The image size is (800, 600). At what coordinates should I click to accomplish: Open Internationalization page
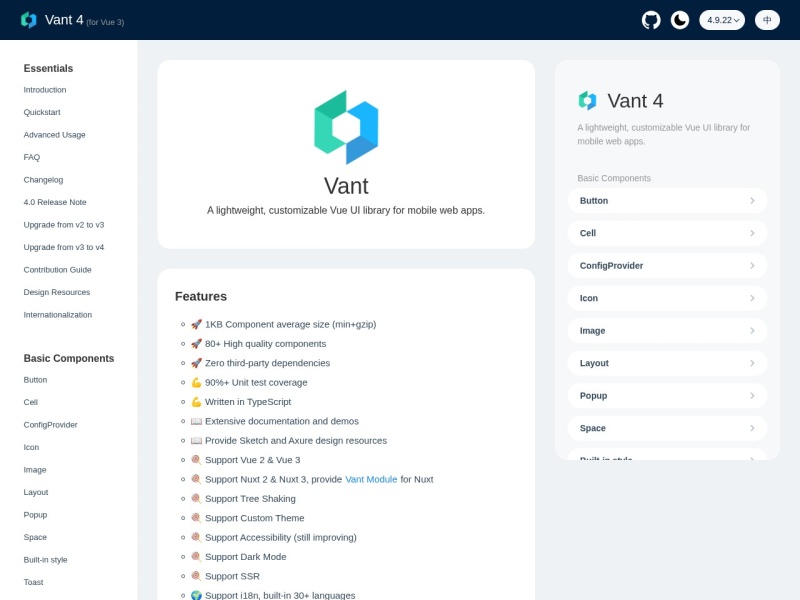[58, 314]
